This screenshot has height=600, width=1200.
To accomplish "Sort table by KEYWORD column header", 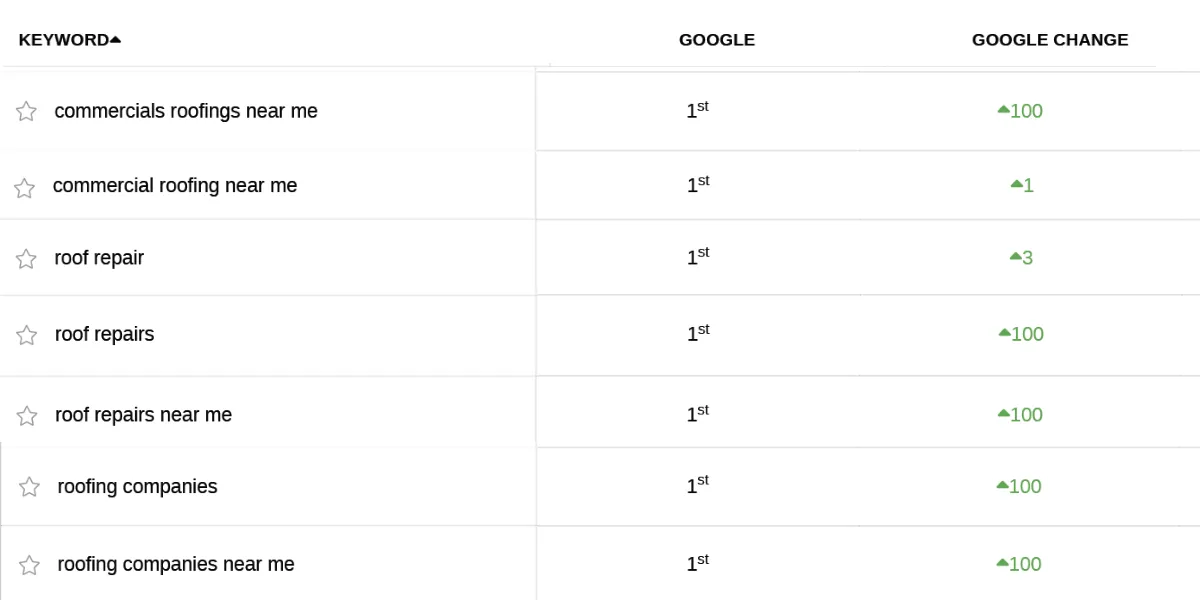I will [x=64, y=40].
